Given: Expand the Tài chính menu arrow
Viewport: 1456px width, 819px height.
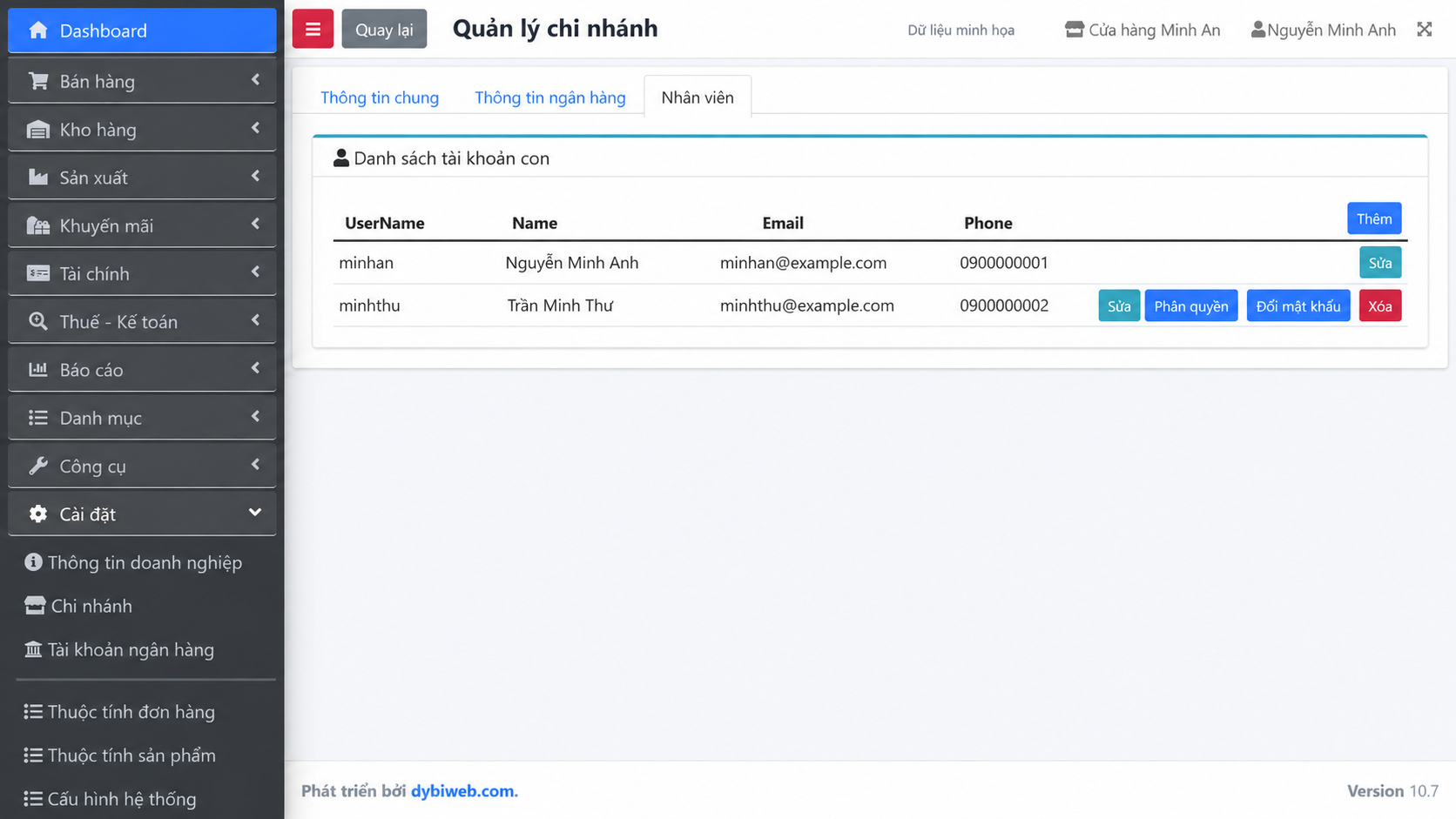Looking at the screenshot, I should click(x=255, y=272).
